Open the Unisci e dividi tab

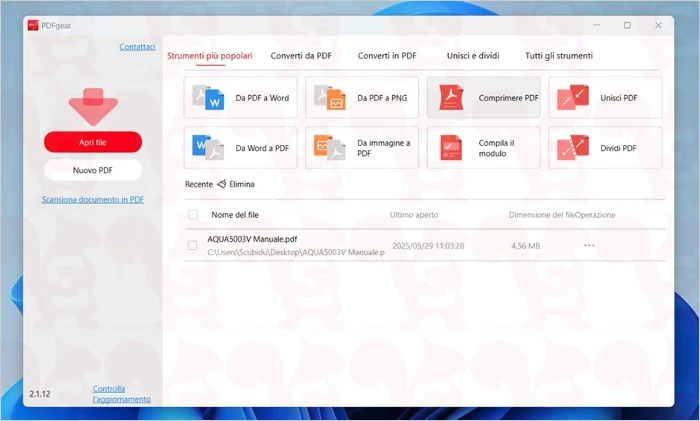pyautogui.click(x=473, y=56)
